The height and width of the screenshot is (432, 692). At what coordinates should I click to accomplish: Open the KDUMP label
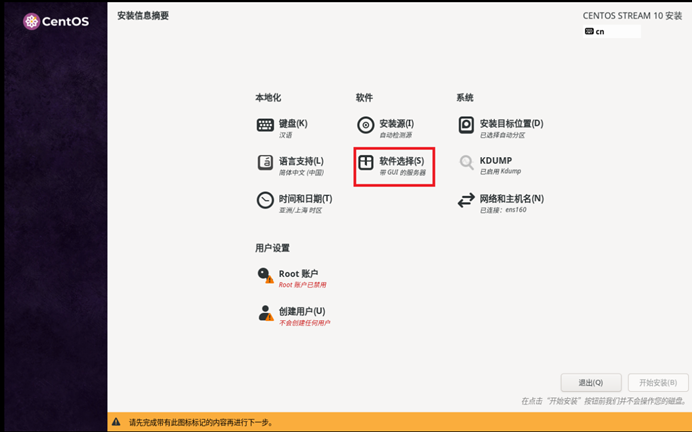(496, 161)
